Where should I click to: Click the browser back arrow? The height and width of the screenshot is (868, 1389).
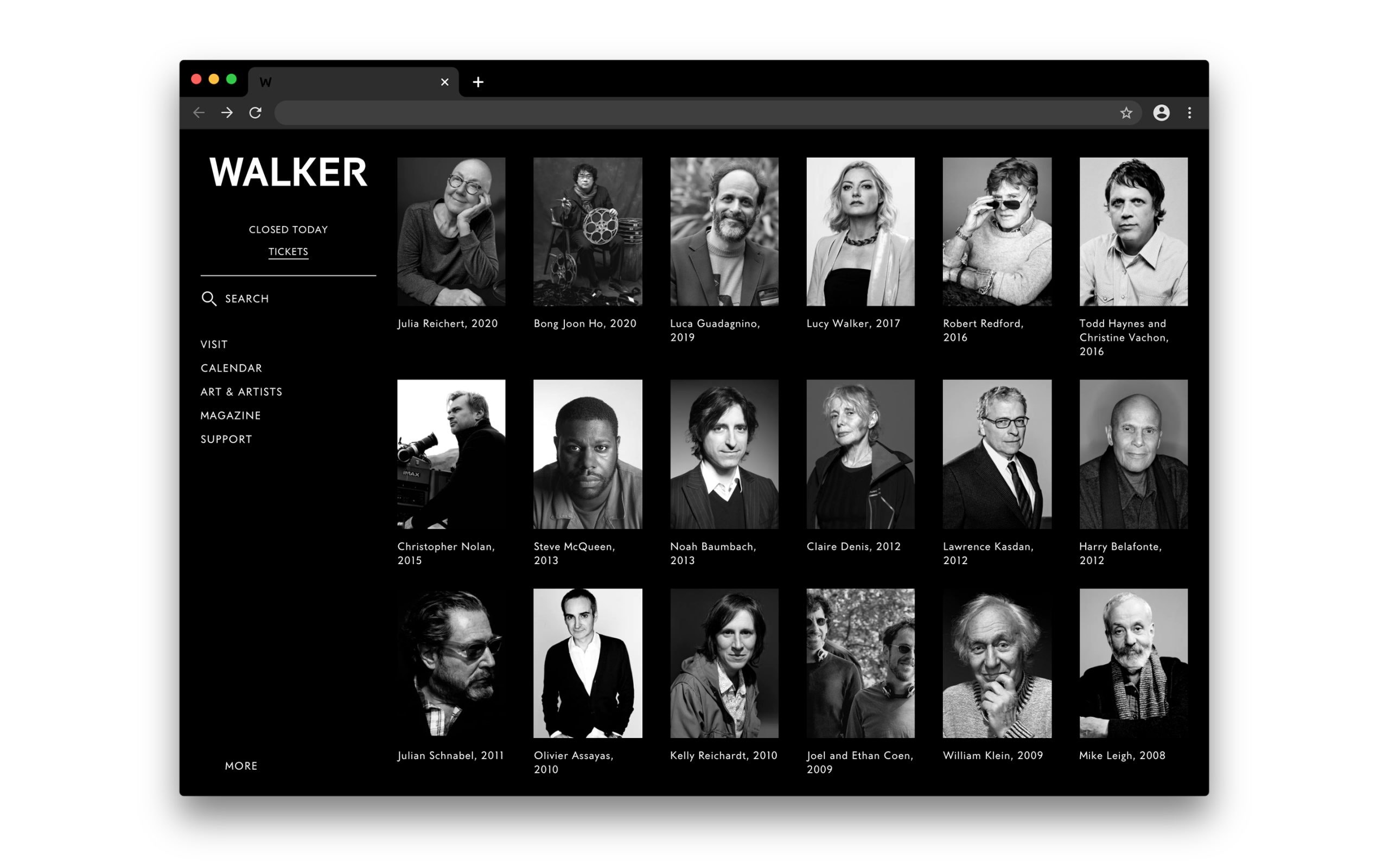(199, 113)
